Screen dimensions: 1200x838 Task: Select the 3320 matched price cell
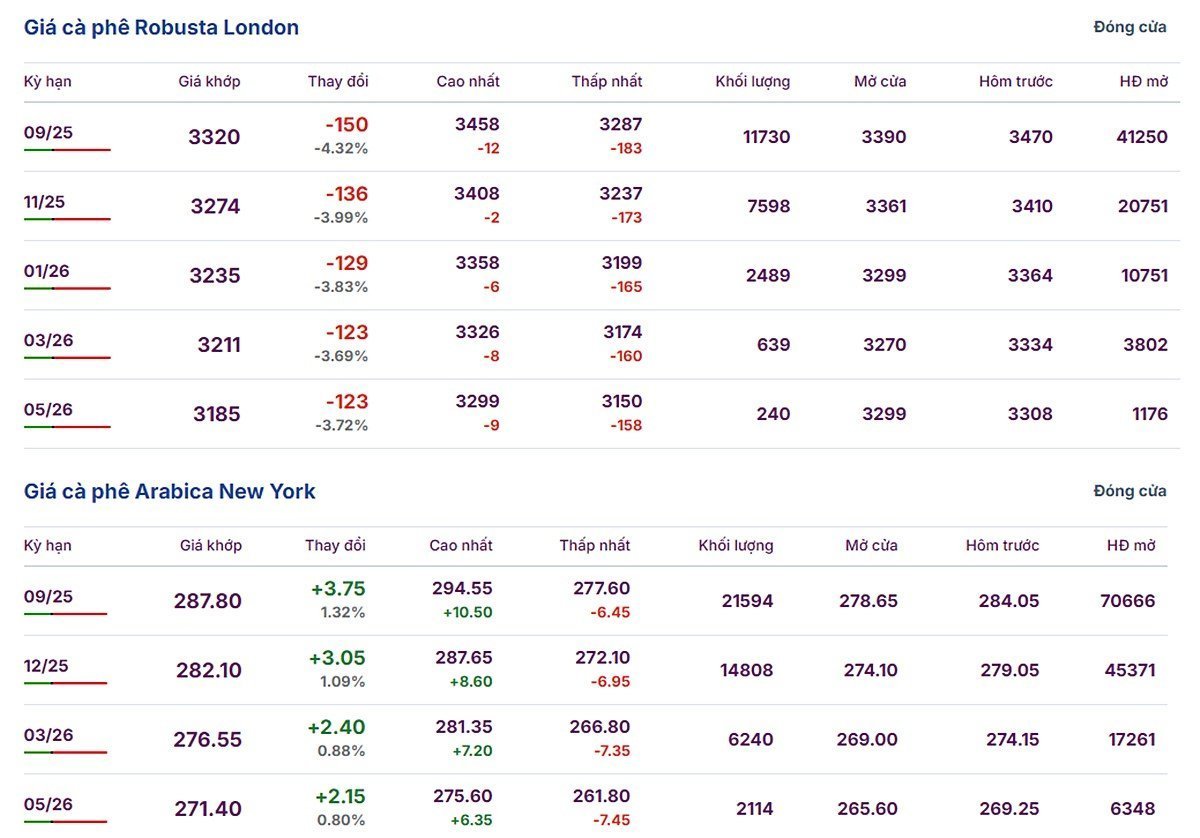point(214,137)
